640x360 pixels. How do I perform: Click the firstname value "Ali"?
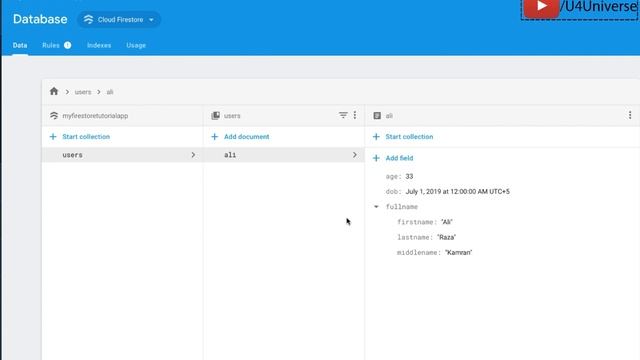(447, 222)
